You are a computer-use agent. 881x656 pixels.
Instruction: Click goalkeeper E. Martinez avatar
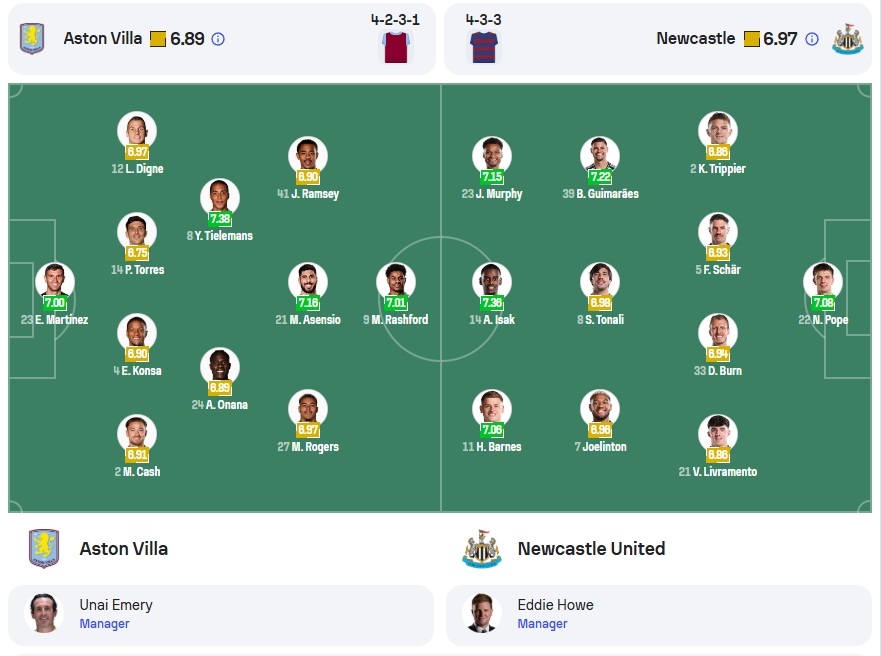point(55,282)
